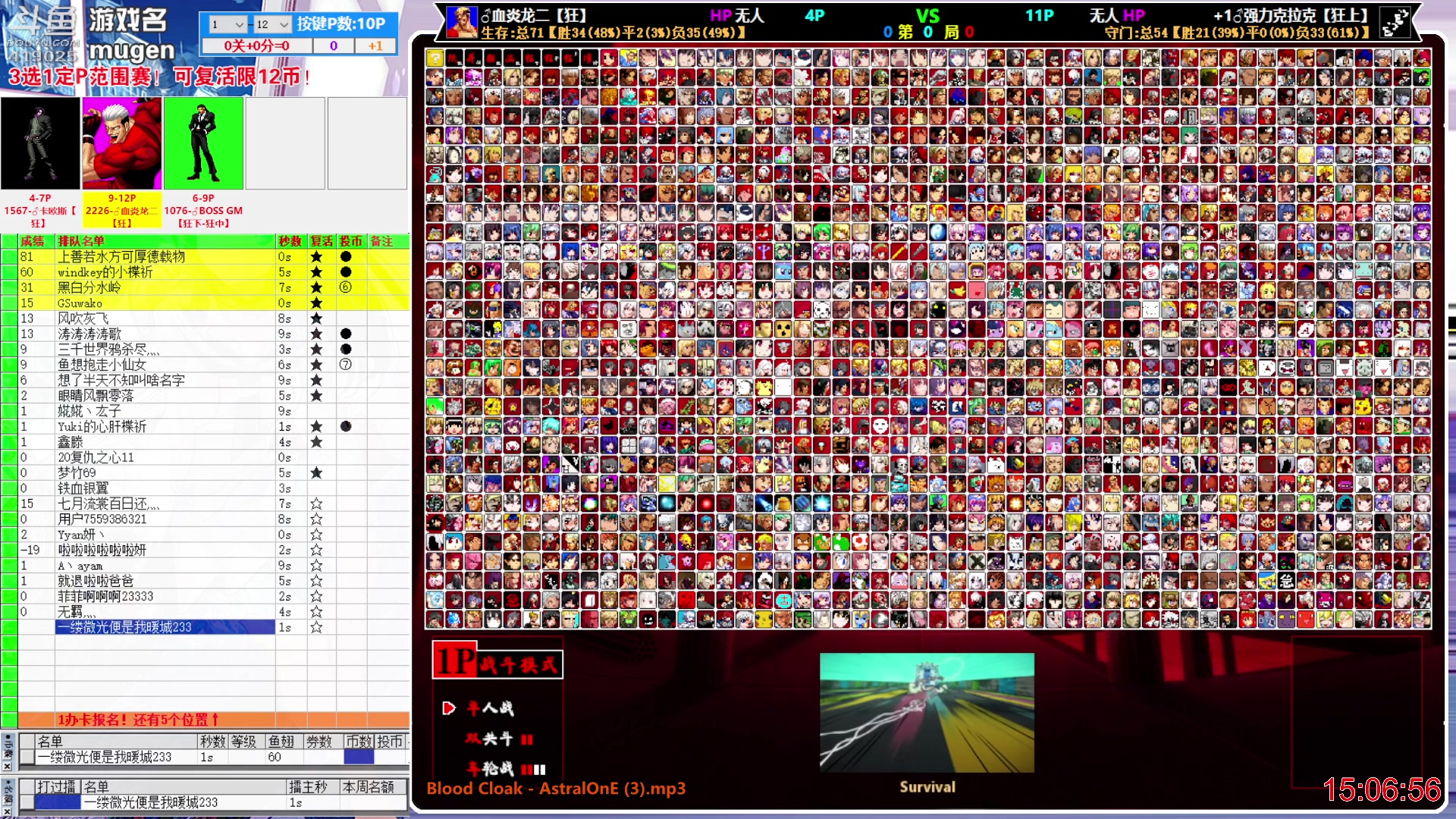Click the black coin dot in the 上善若水方可厚德载物 row
Image resolution: width=1456 pixels, height=819 pixels.
click(x=346, y=256)
